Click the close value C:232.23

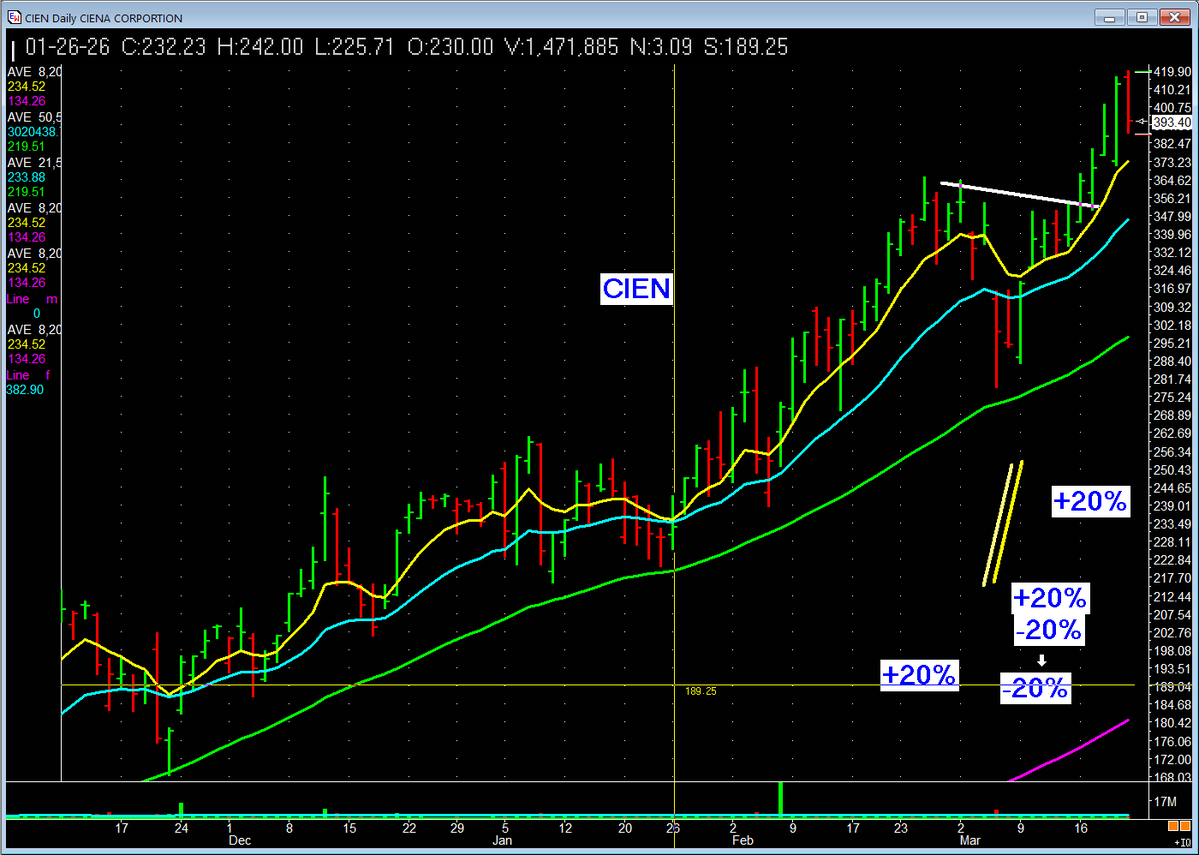point(164,47)
